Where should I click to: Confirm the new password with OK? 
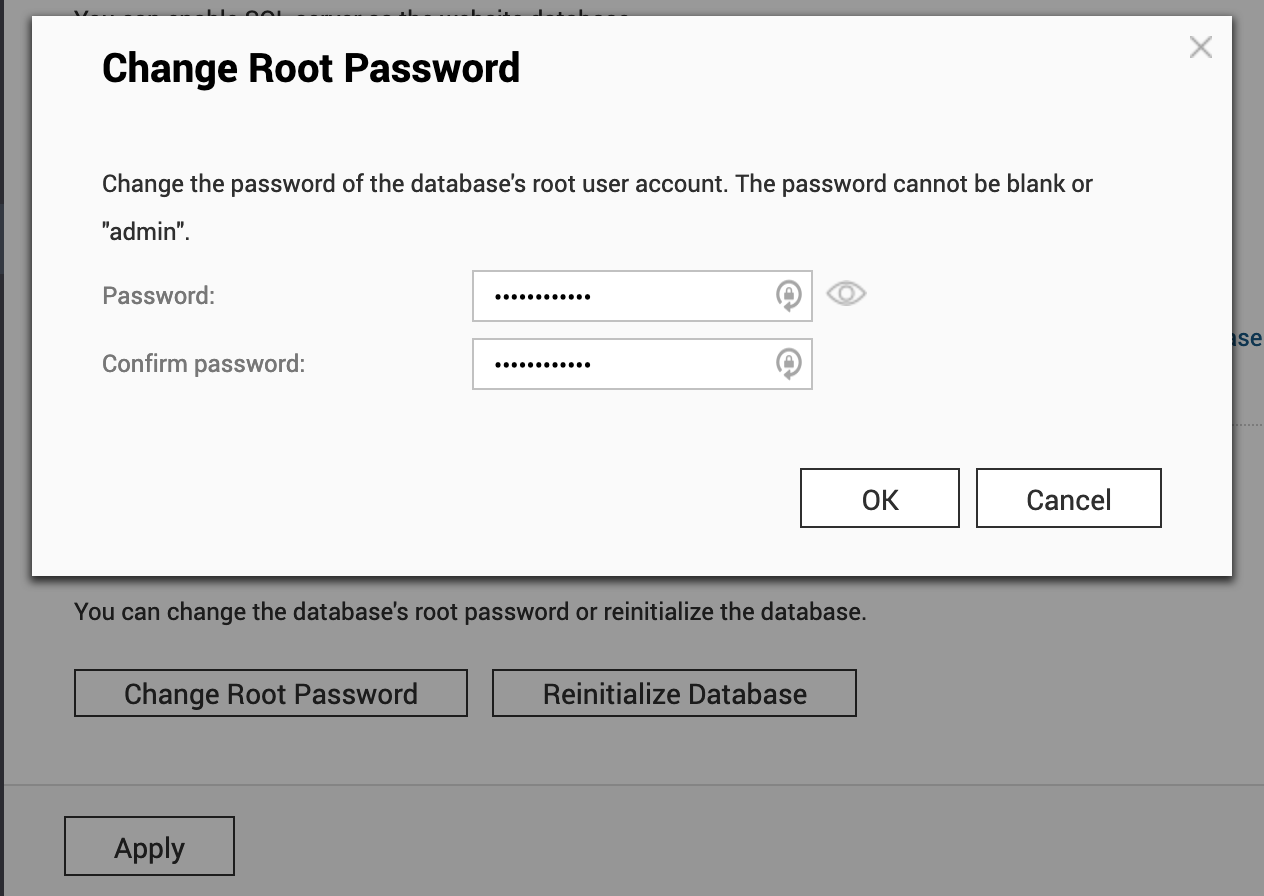point(879,498)
